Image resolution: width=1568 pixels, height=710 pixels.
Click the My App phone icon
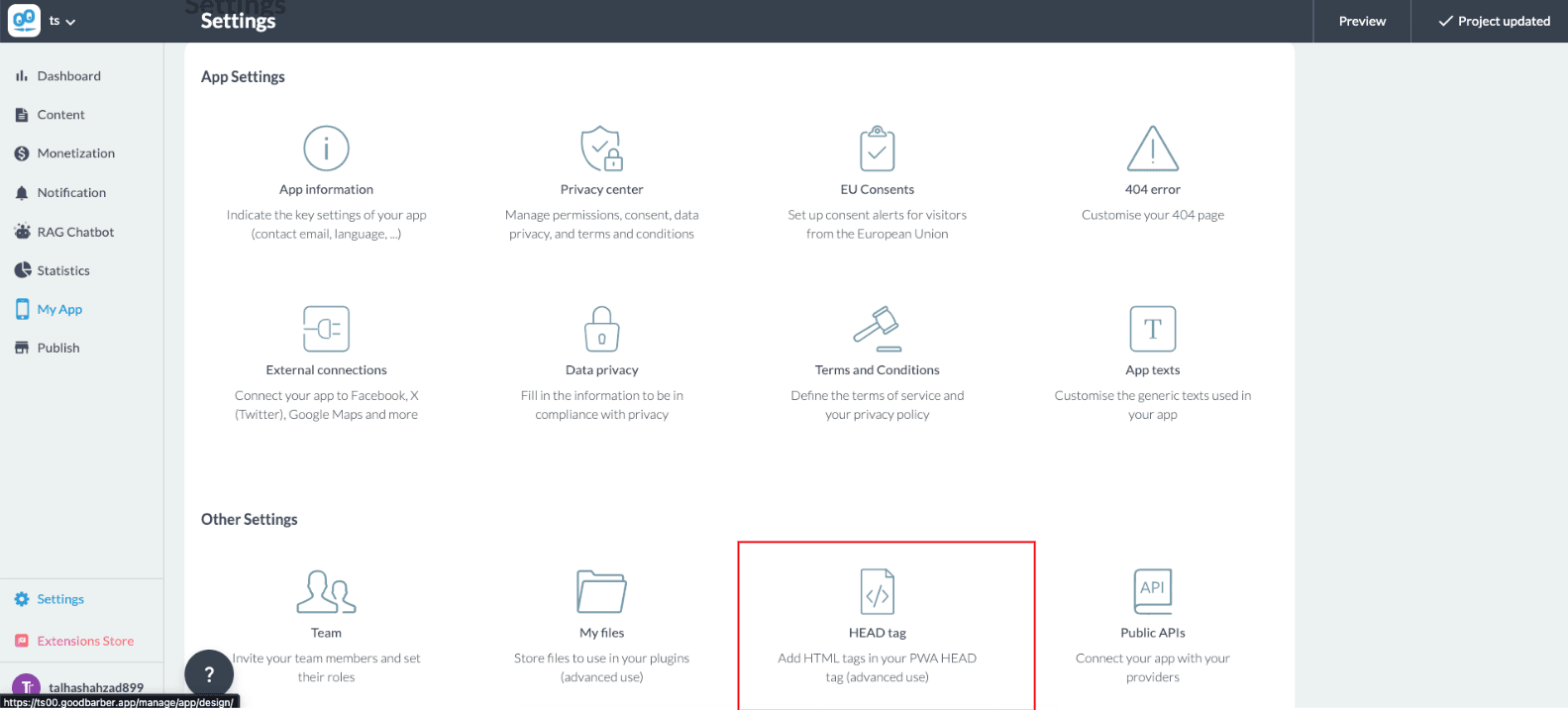22,309
